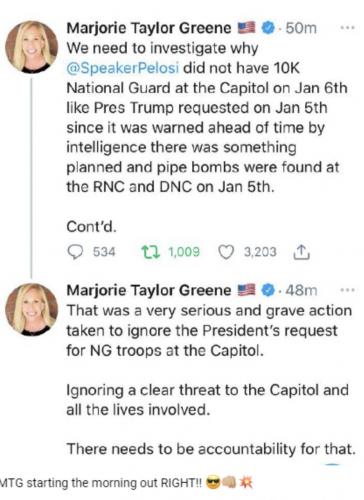Select the 48m timestamp

coord(301,290)
